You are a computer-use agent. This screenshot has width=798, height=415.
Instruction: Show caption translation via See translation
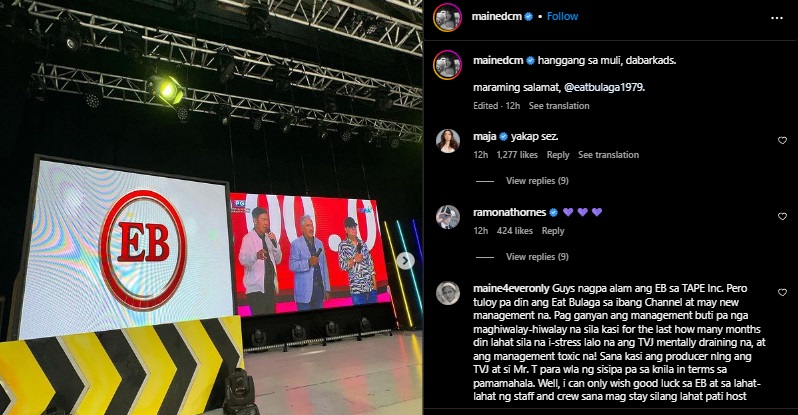pyautogui.click(x=559, y=106)
